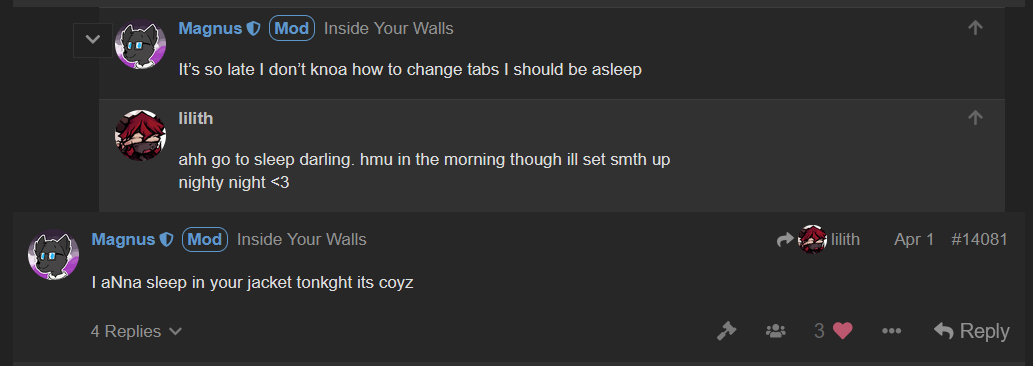The width and height of the screenshot is (1033, 366).
Task: Open lilith username in quoted reply
Action: 196,118
